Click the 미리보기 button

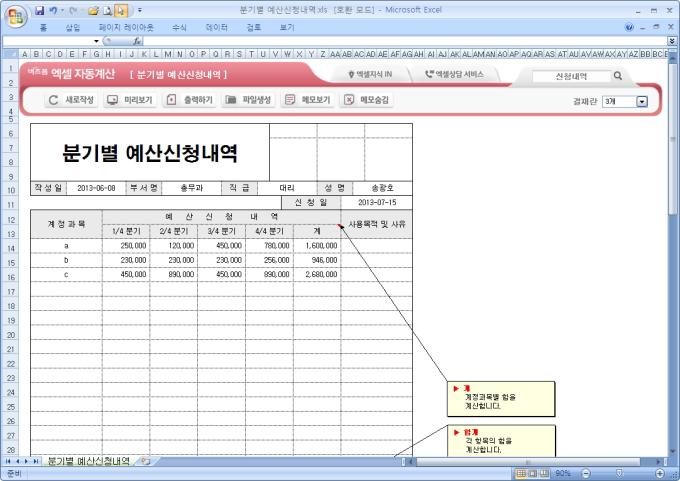130,100
